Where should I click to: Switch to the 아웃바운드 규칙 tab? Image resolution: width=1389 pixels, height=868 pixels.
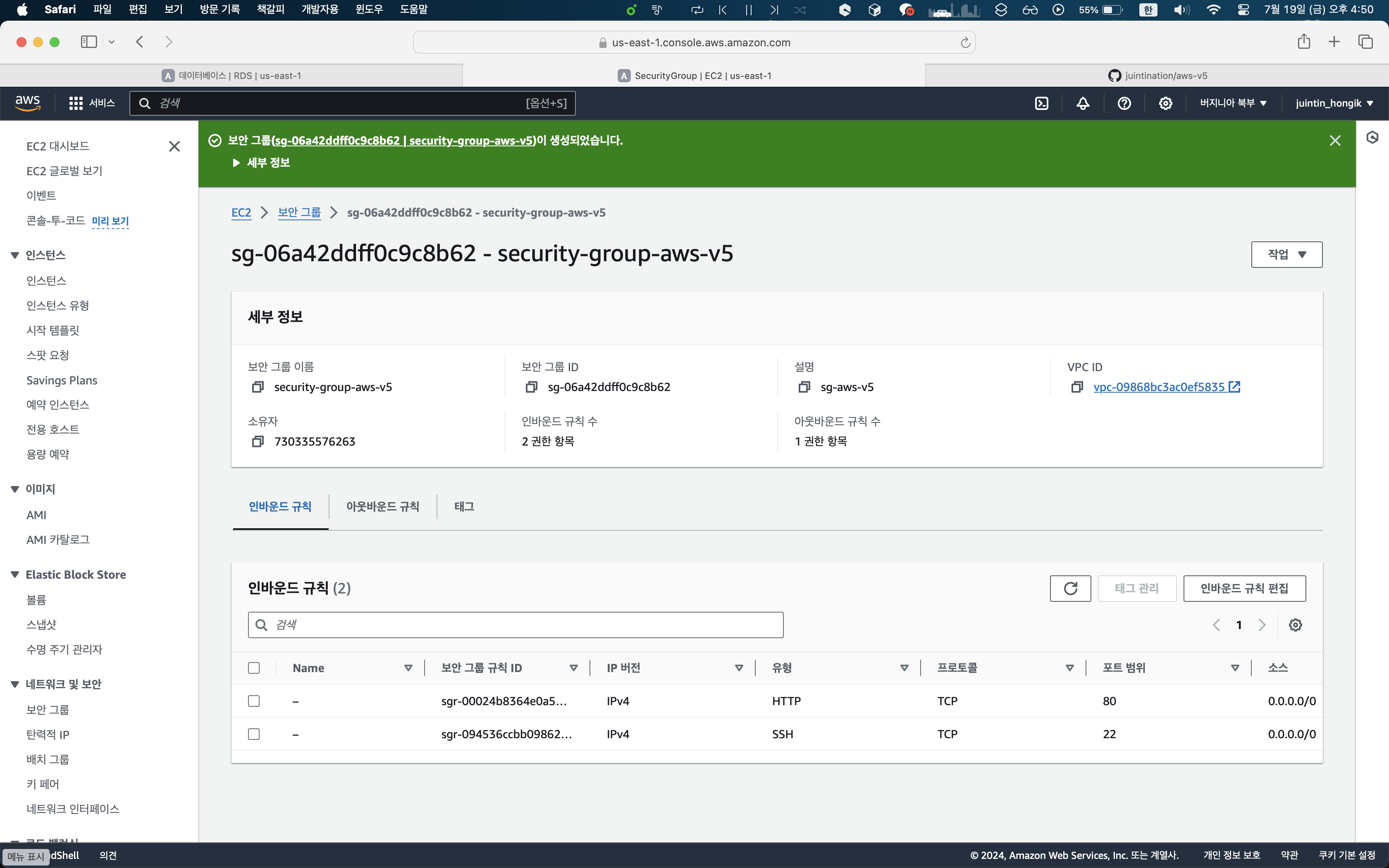382,506
